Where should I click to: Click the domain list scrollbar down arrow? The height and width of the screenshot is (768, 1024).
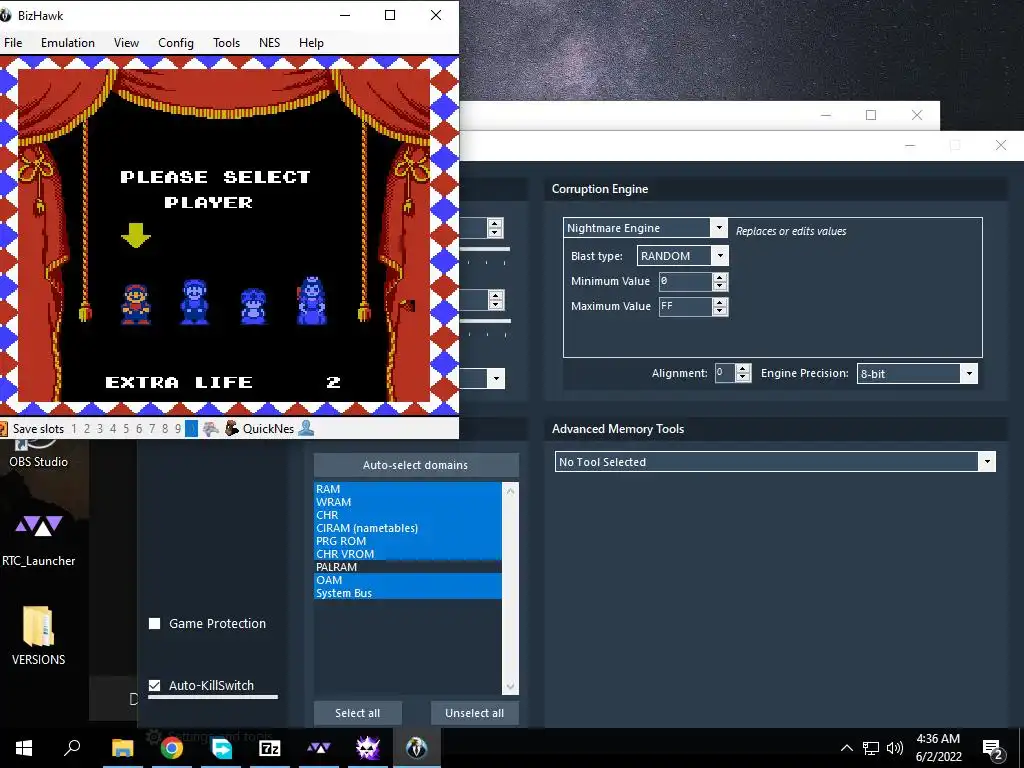pyautogui.click(x=510, y=686)
